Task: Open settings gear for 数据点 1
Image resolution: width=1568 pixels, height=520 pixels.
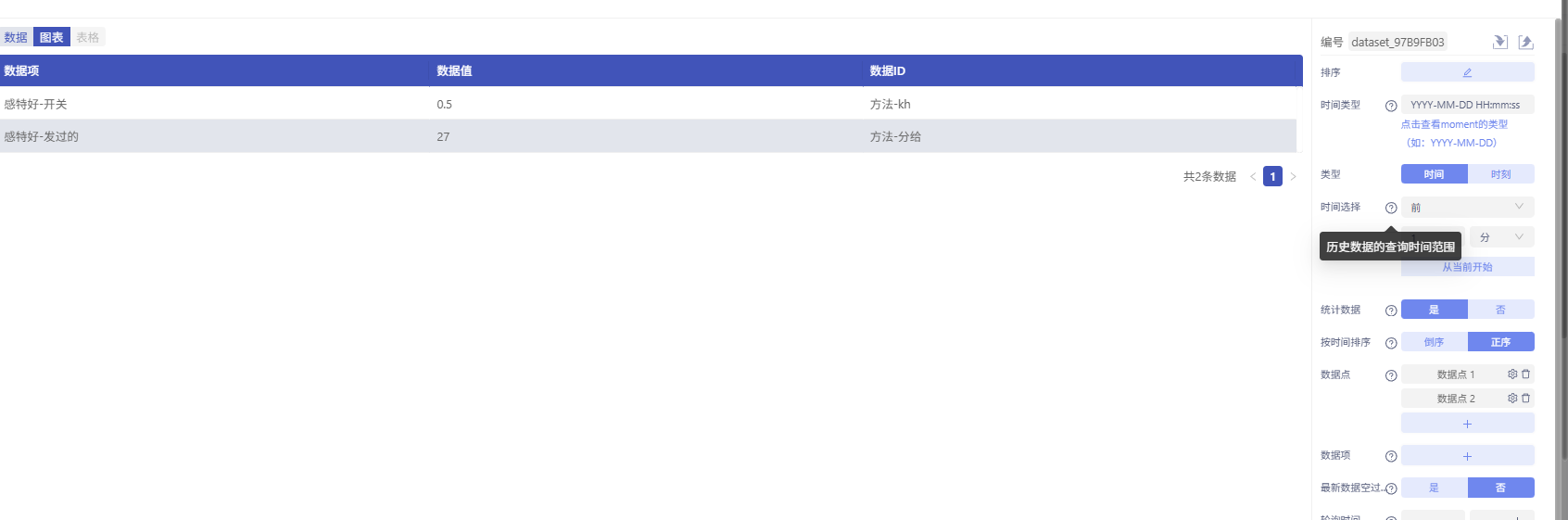Action: pos(1512,374)
